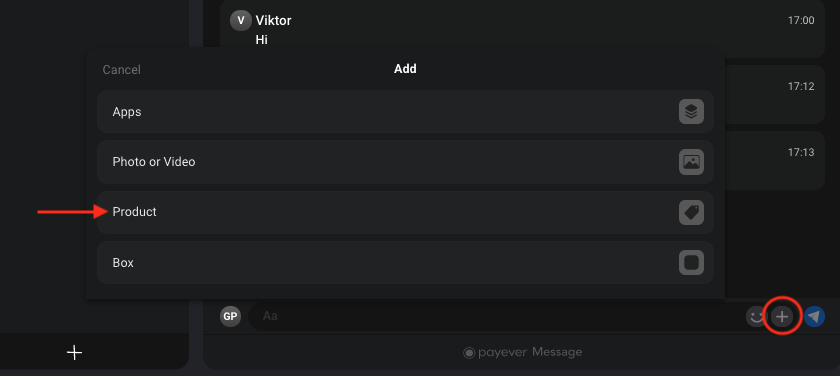Image resolution: width=840 pixels, height=376 pixels.
Task: Select the message bubble timestamped 17:13
Action: pyautogui.click(x=775, y=161)
